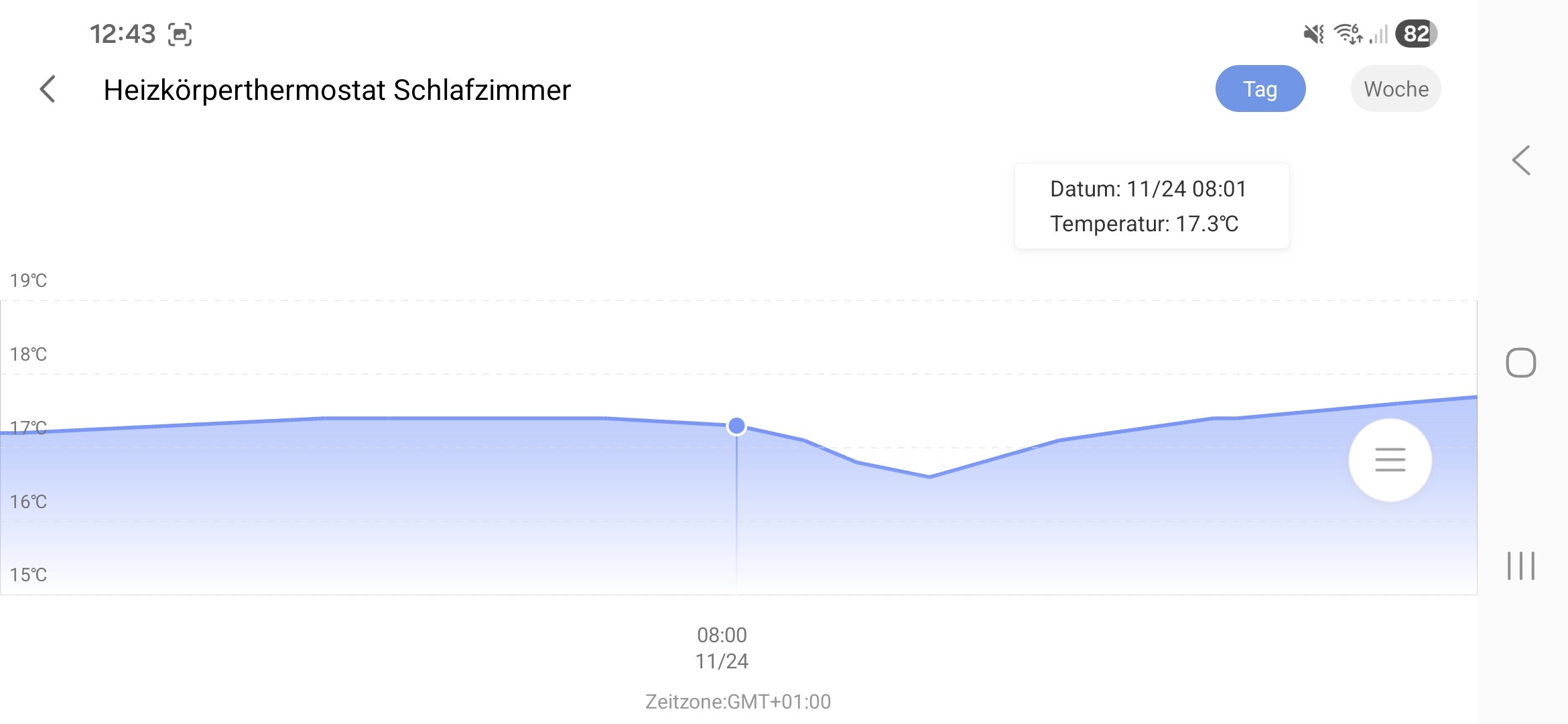
Task: Tap the 18°C axis label
Action: pos(28,354)
